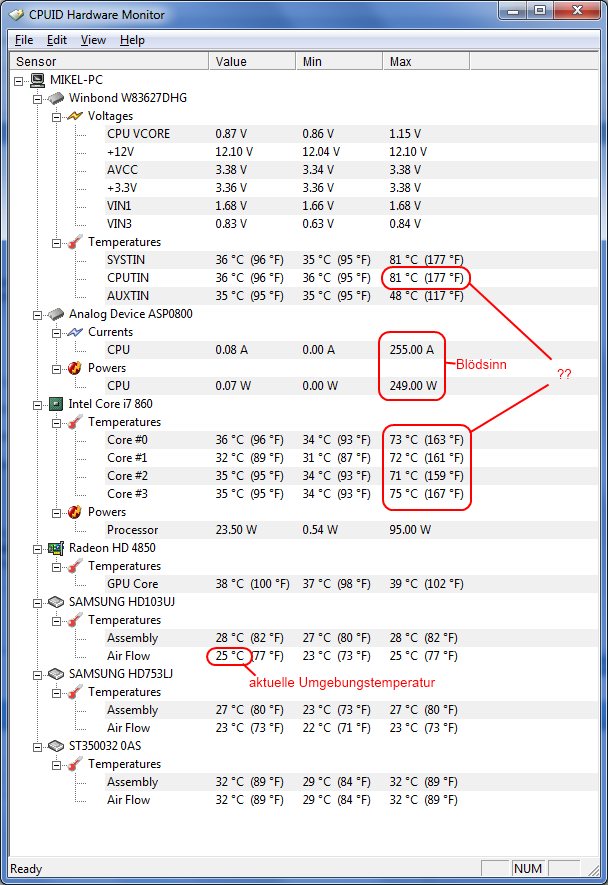Open the Edit menu
Image resolution: width=608 pixels, height=885 pixels.
pyautogui.click(x=57, y=40)
